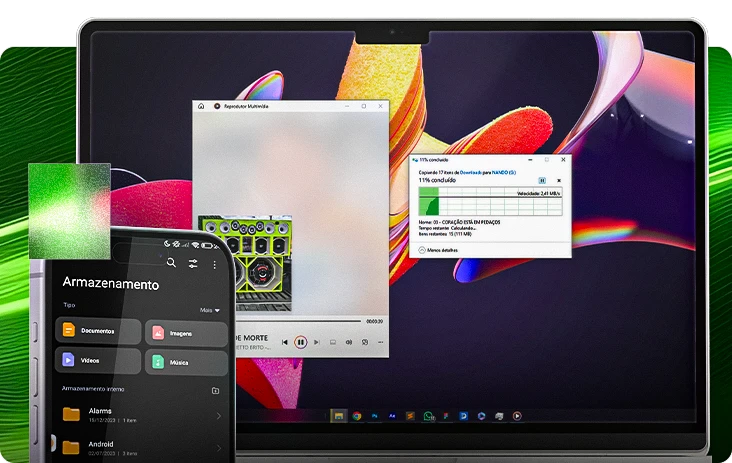The image size is (732, 463).
Task: Open the NANDO (G:) destination link
Action: (503, 172)
